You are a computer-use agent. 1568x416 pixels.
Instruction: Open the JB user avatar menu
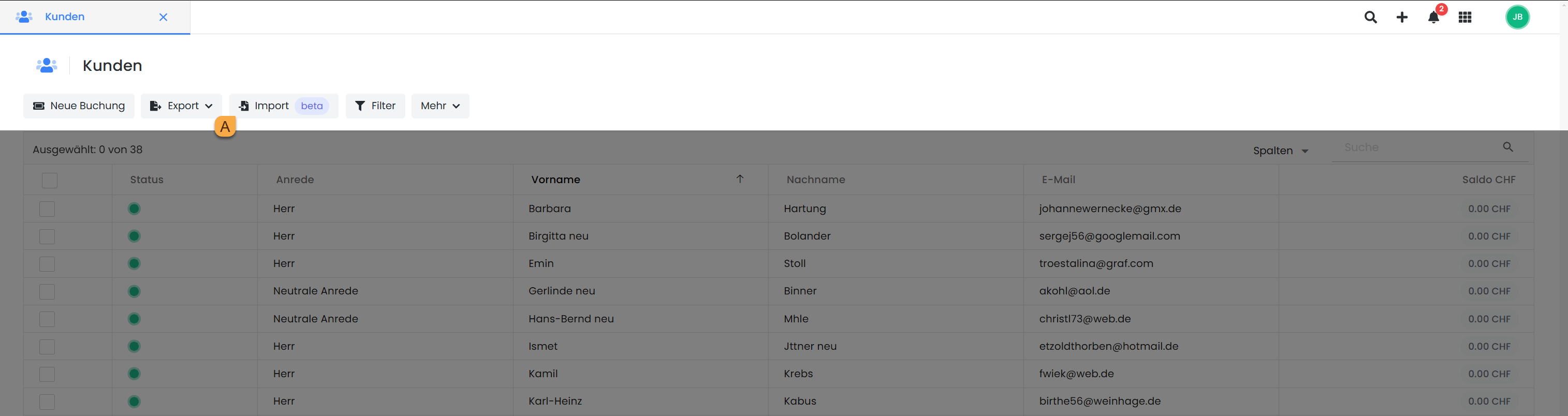(x=1517, y=17)
